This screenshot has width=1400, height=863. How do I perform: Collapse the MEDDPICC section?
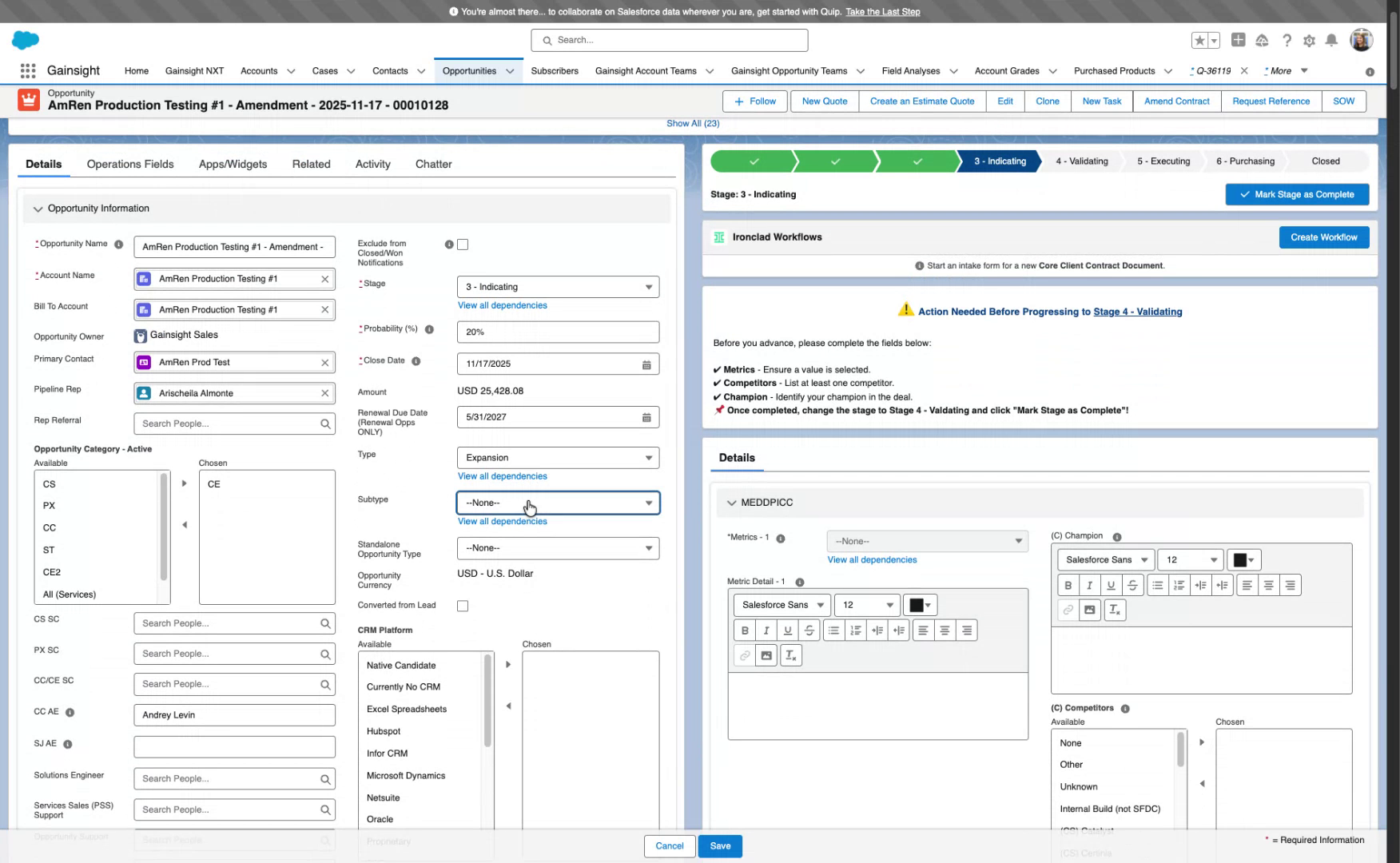click(732, 503)
